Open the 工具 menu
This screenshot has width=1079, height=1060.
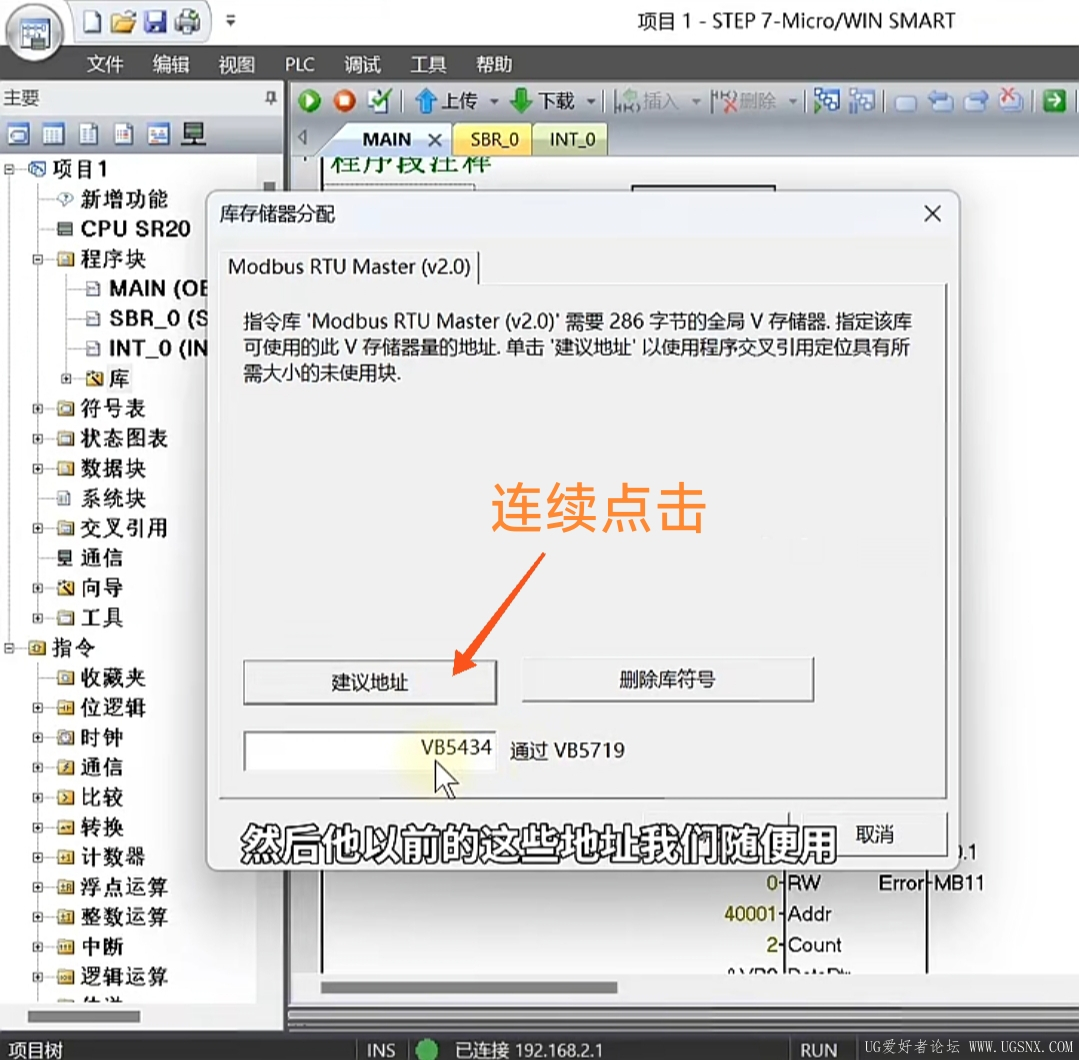coord(428,65)
